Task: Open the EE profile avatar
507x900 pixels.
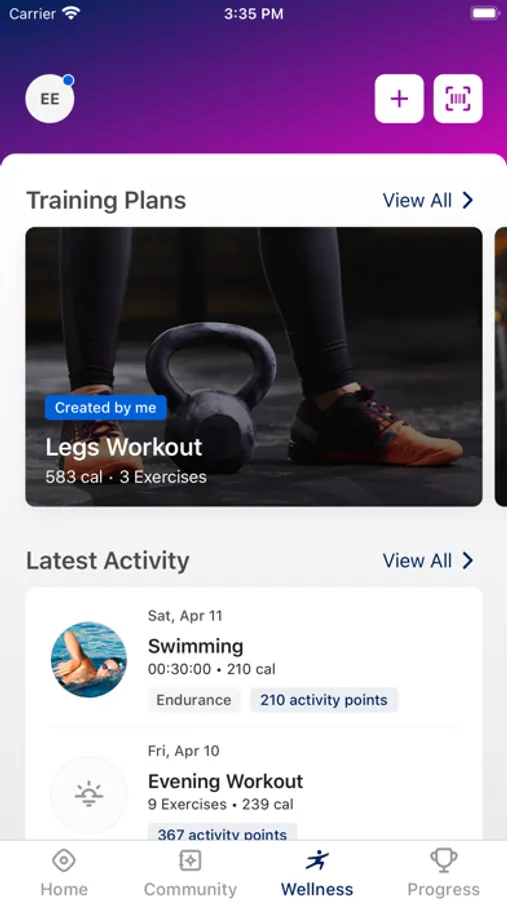Action: (50, 99)
